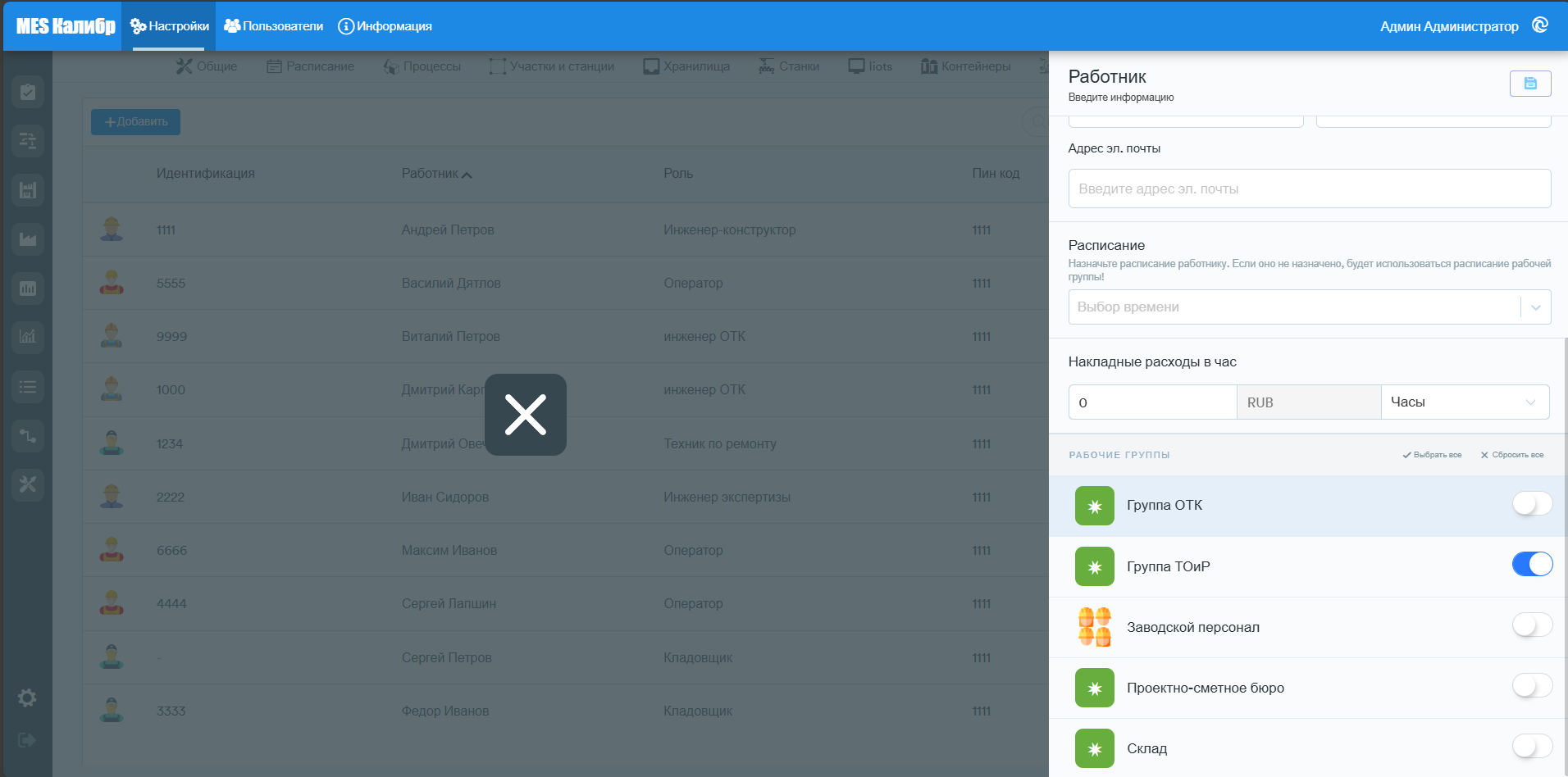Open the route path sidebar icon
Screen dimensions: 1568x777
[x=28, y=435]
